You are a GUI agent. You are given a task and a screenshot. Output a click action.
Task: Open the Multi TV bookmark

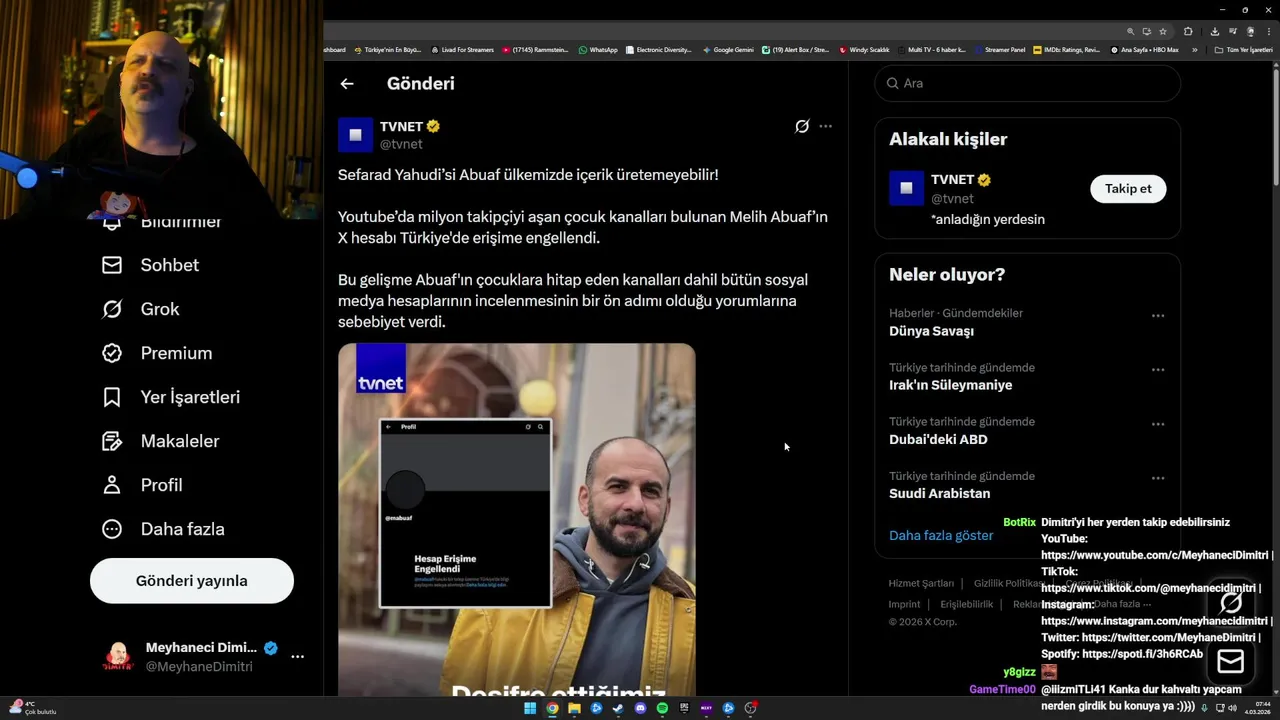pyautogui.click(x=931, y=50)
